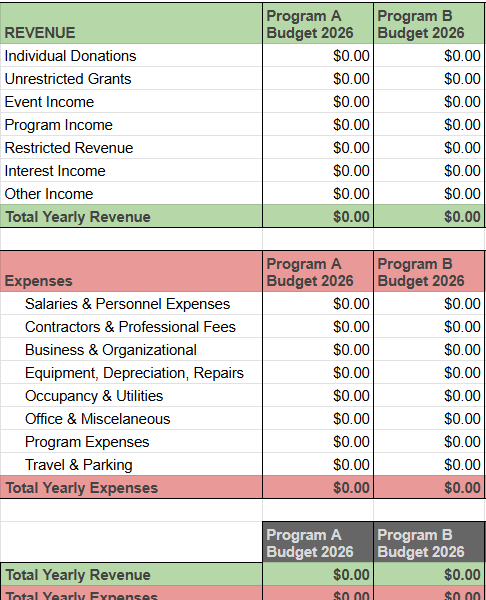This screenshot has width=486, height=600.
Task: Click Salaries & Personnel Expenses label
Action: click(x=131, y=303)
